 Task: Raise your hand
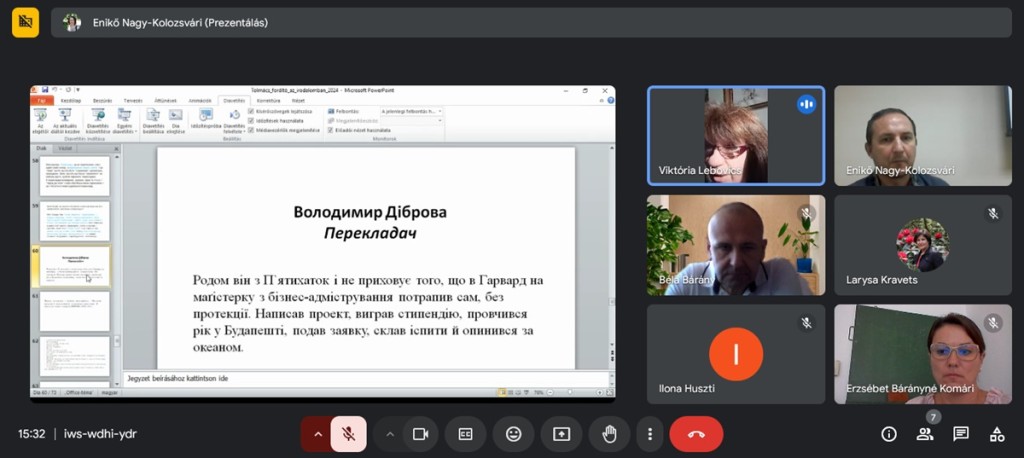609,434
